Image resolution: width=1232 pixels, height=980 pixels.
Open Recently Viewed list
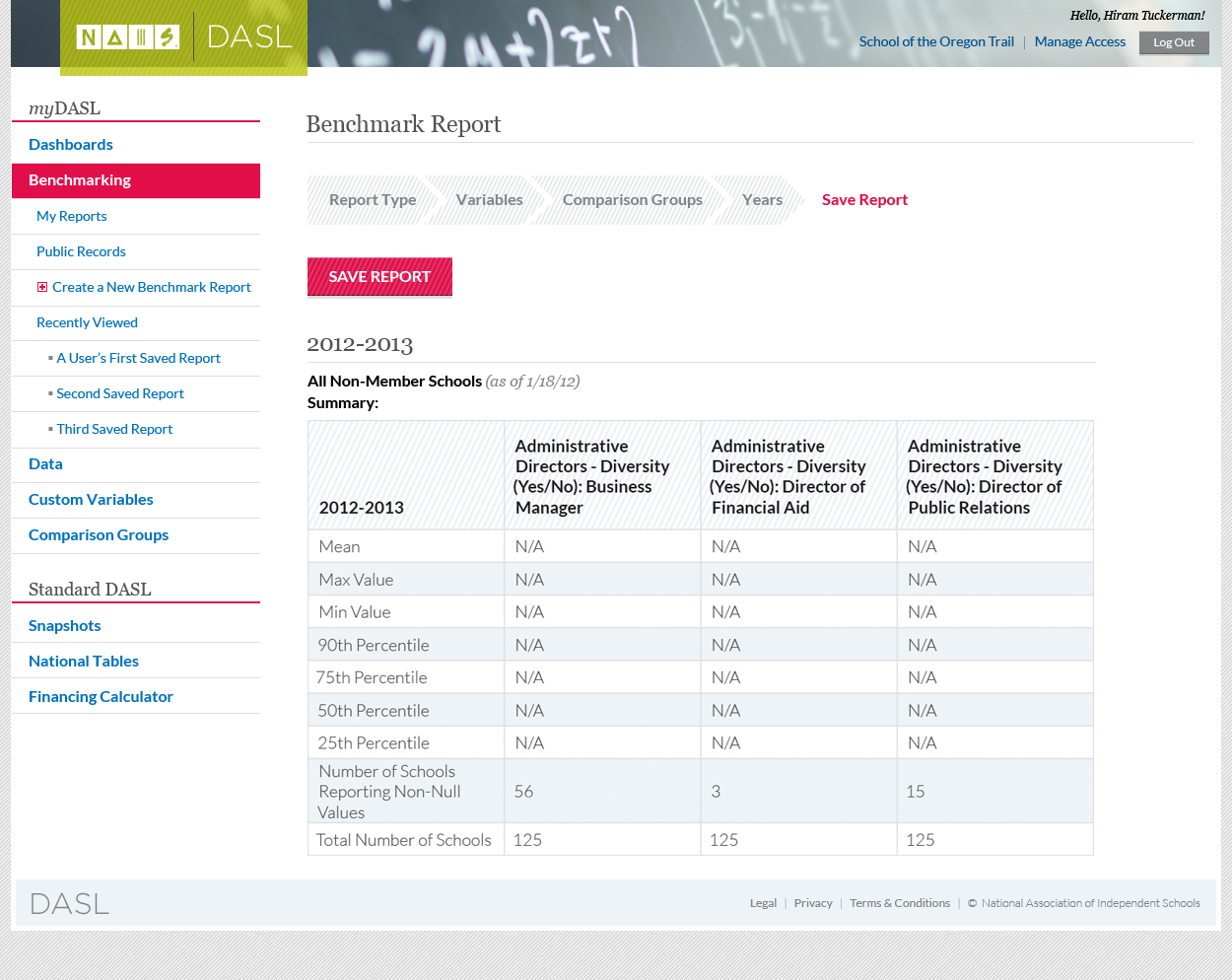[x=87, y=322]
